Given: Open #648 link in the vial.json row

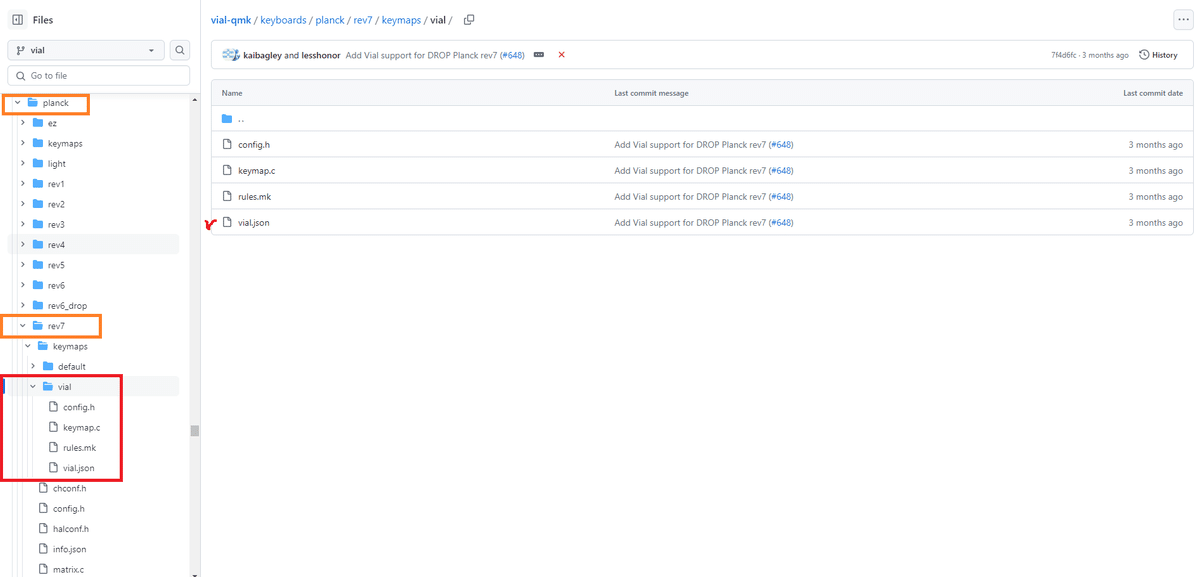Looking at the screenshot, I should coord(781,223).
